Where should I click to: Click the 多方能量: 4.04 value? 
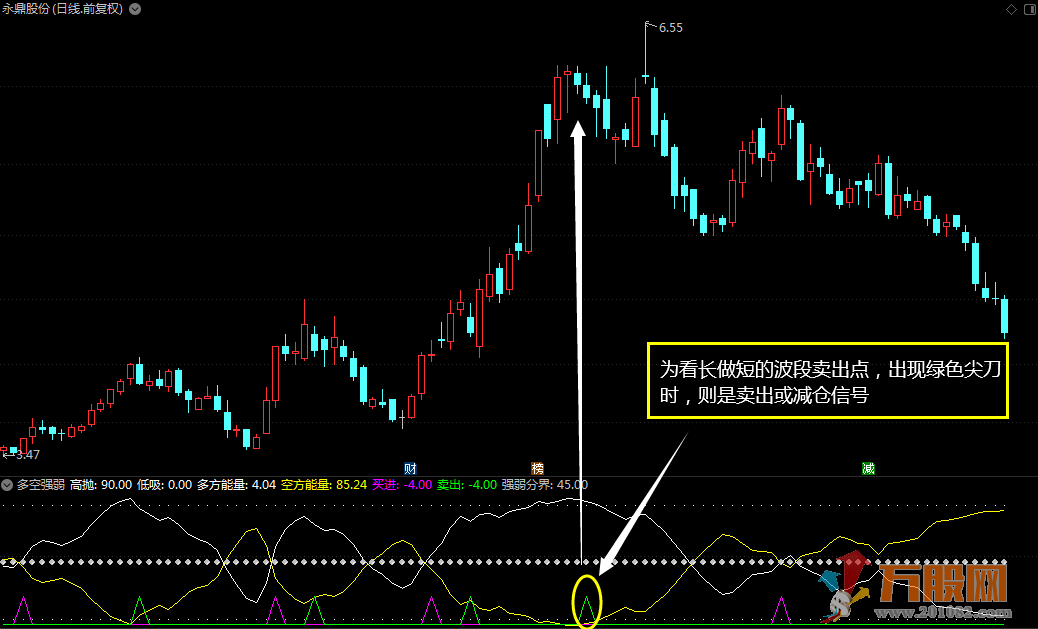[x=236, y=485]
